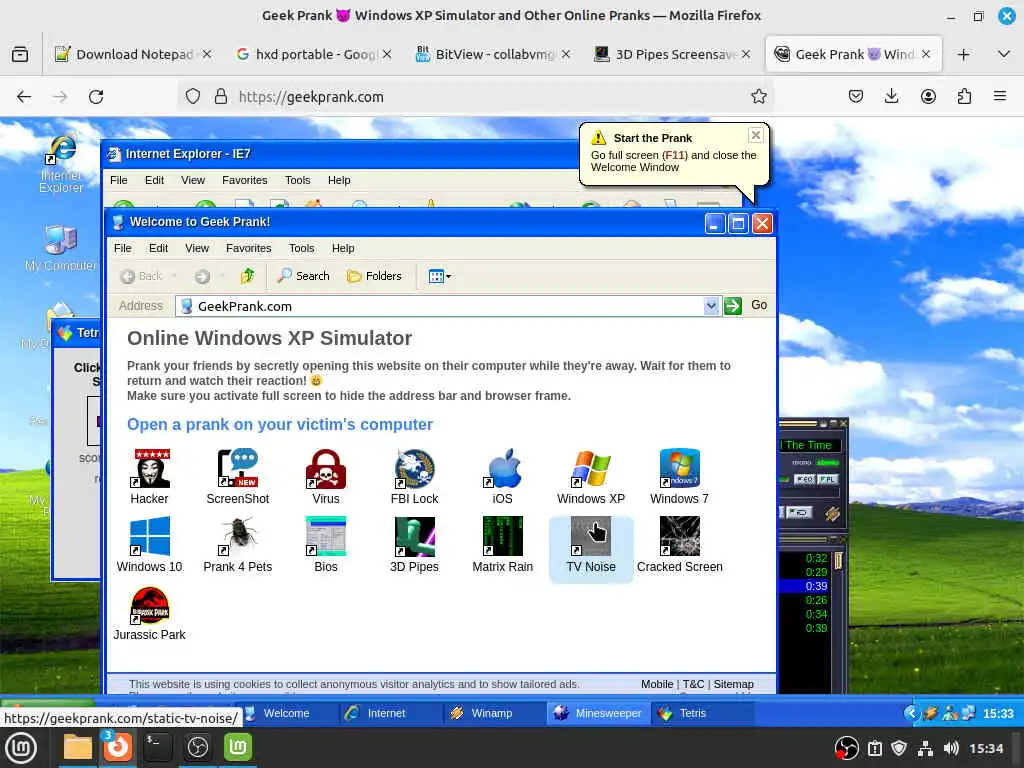Toggle the Winamp EQ button
This screenshot has width=1024, height=768.
tap(804, 479)
